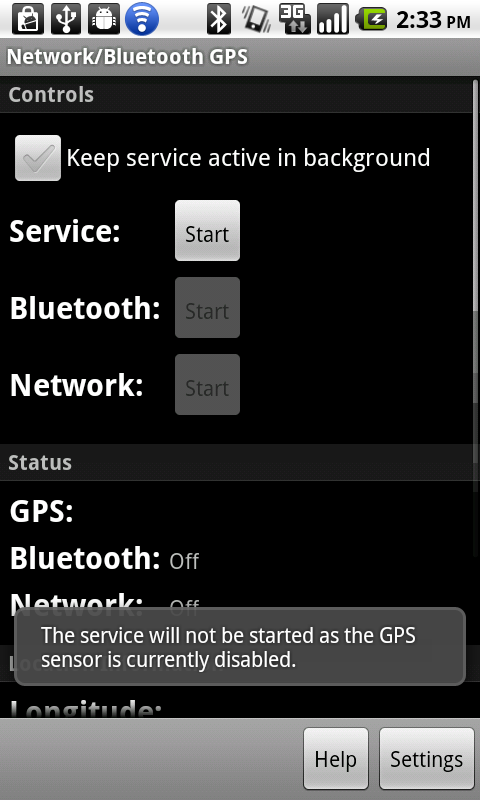This screenshot has height=800, width=480.
Task: Tap the USB connection status icon
Action: [65, 19]
